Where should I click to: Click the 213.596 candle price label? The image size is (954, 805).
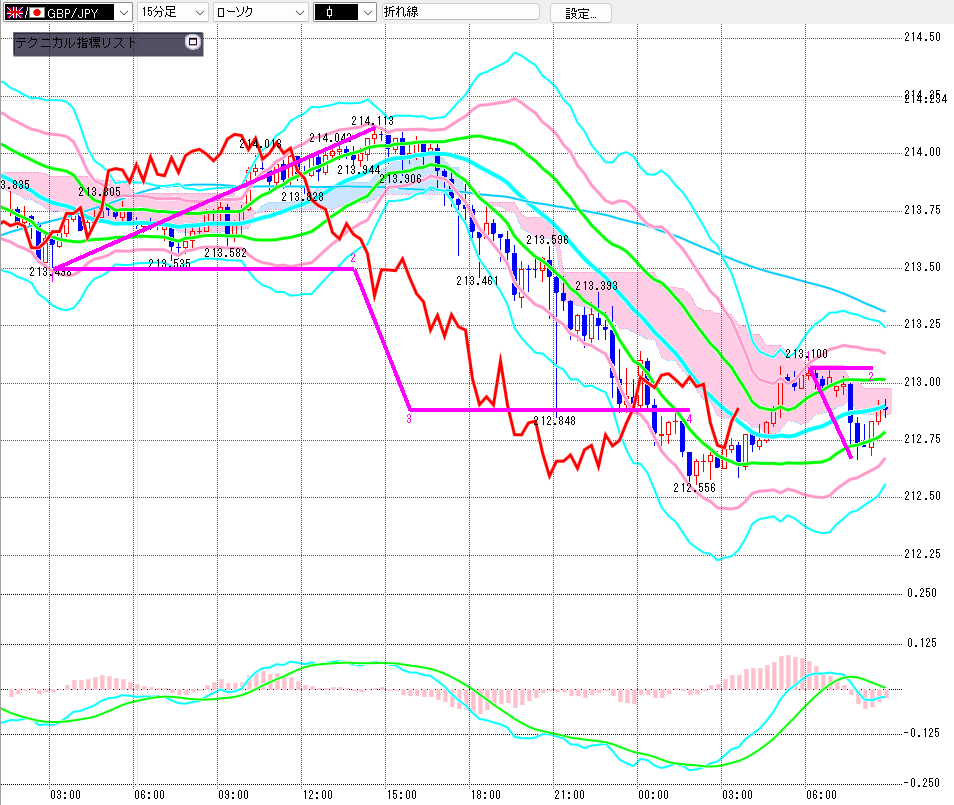[546, 240]
